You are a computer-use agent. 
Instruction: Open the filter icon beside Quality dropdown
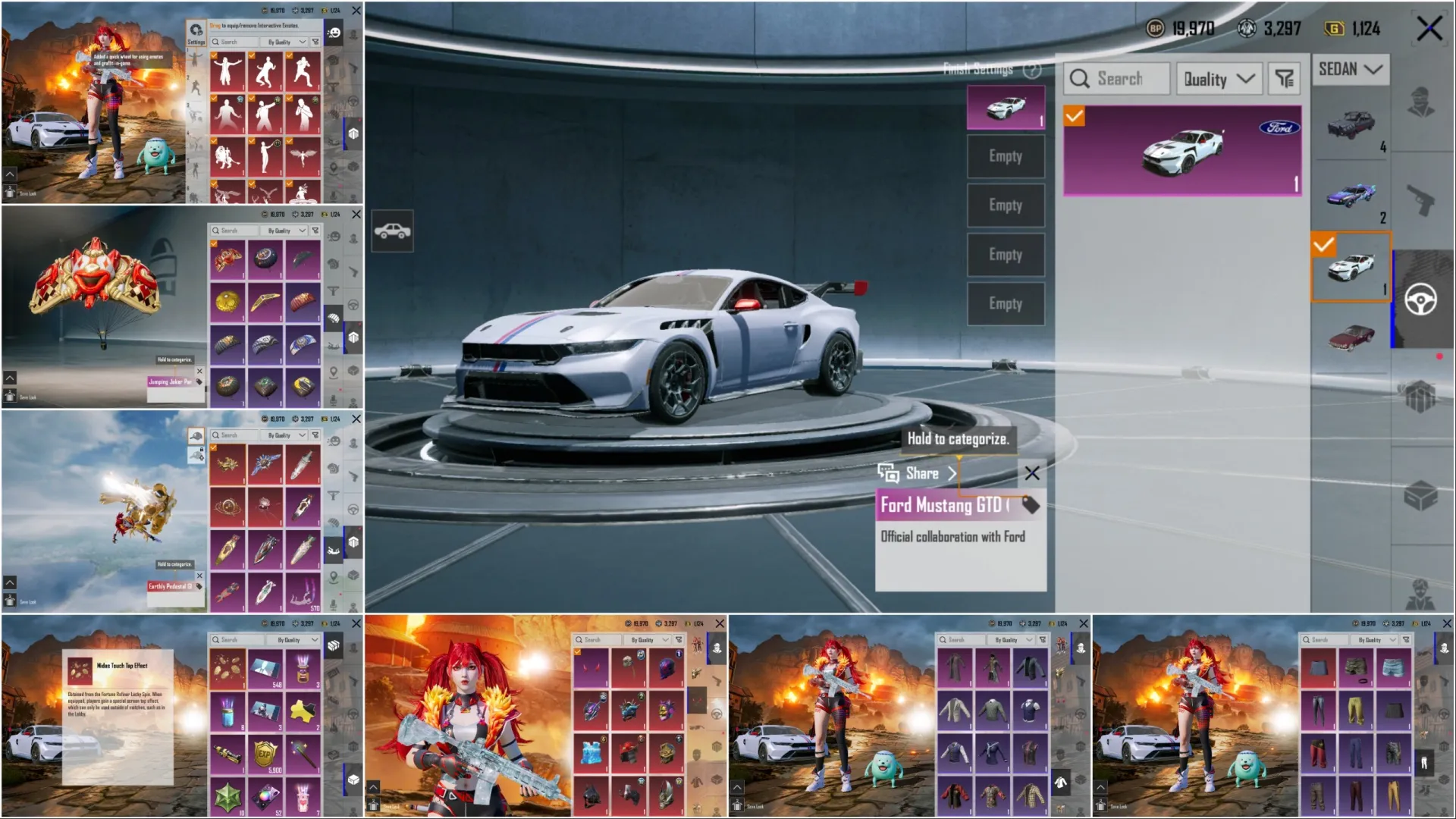click(1284, 79)
